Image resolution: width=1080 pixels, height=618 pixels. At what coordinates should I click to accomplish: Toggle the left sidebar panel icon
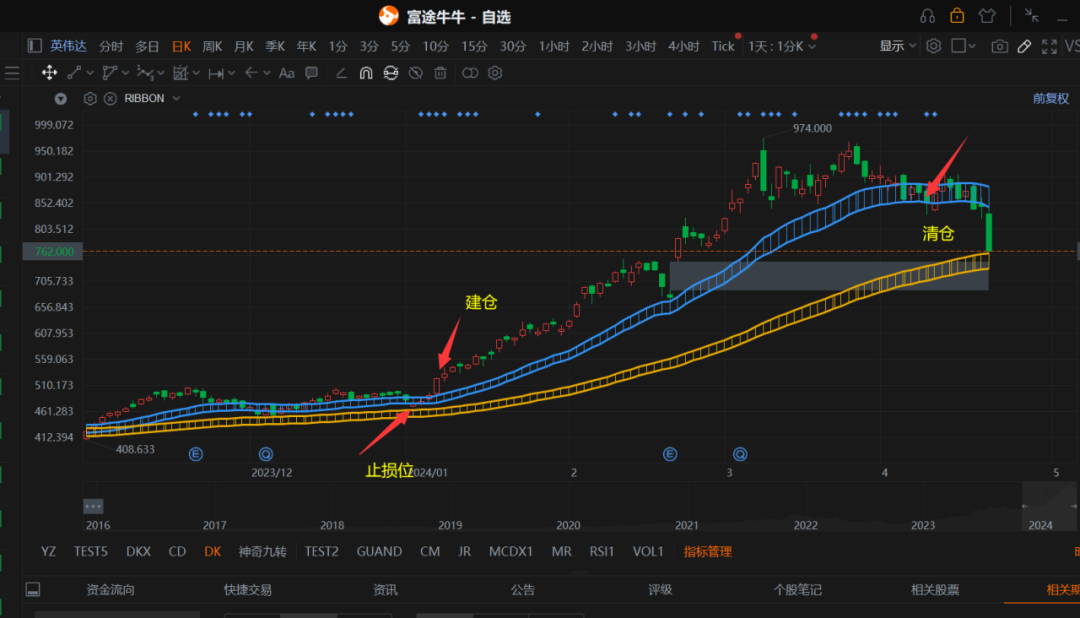pyautogui.click(x=34, y=46)
